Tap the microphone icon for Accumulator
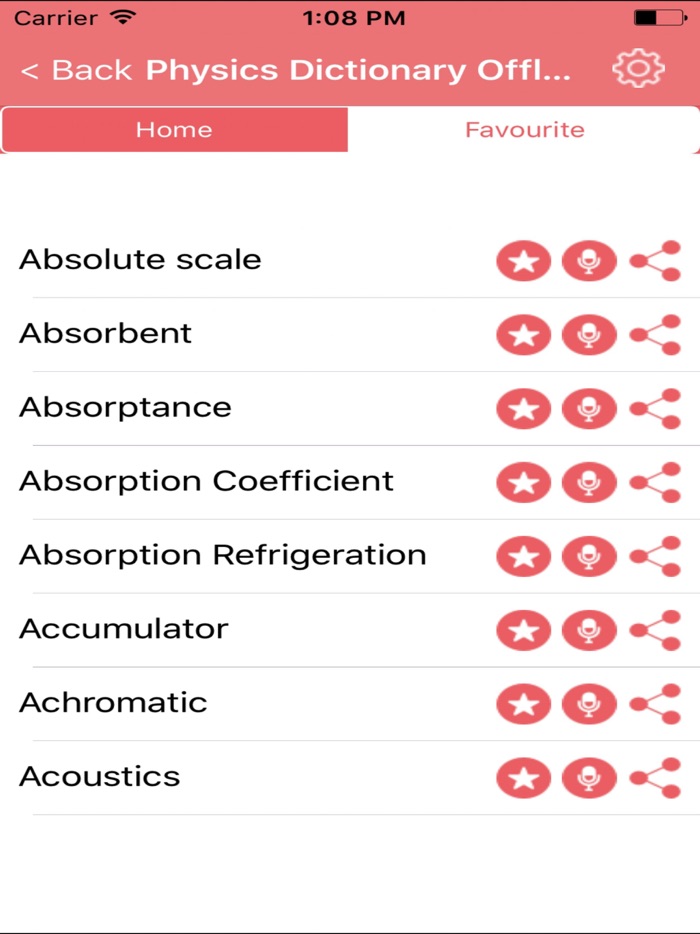 pyautogui.click(x=589, y=631)
